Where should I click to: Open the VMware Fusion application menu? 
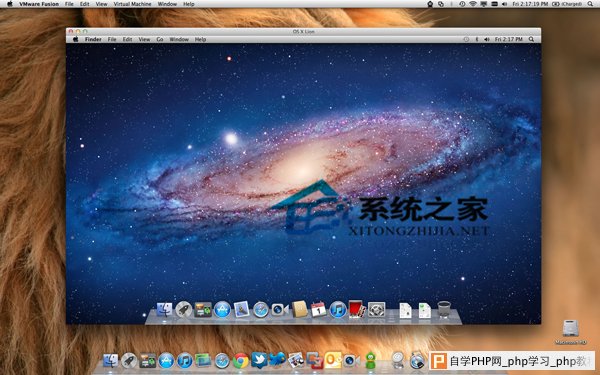click(39, 4)
